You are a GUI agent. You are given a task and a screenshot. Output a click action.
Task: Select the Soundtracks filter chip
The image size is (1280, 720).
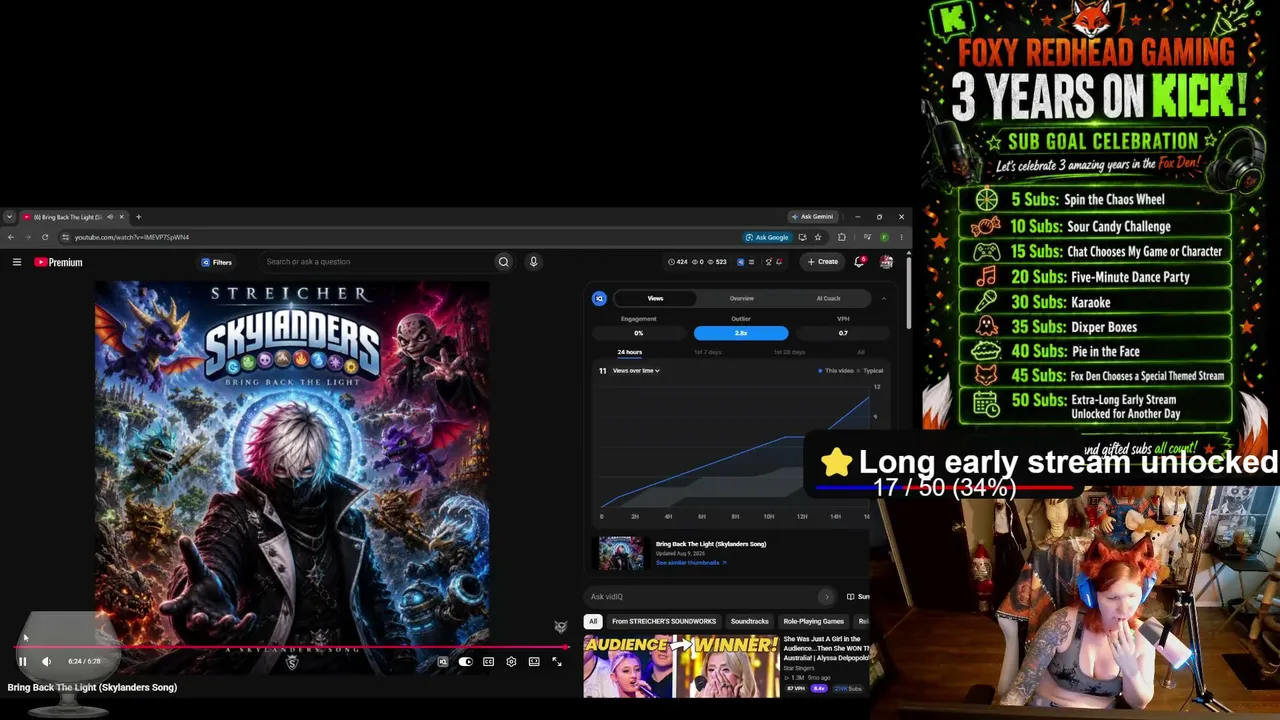coord(750,621)
